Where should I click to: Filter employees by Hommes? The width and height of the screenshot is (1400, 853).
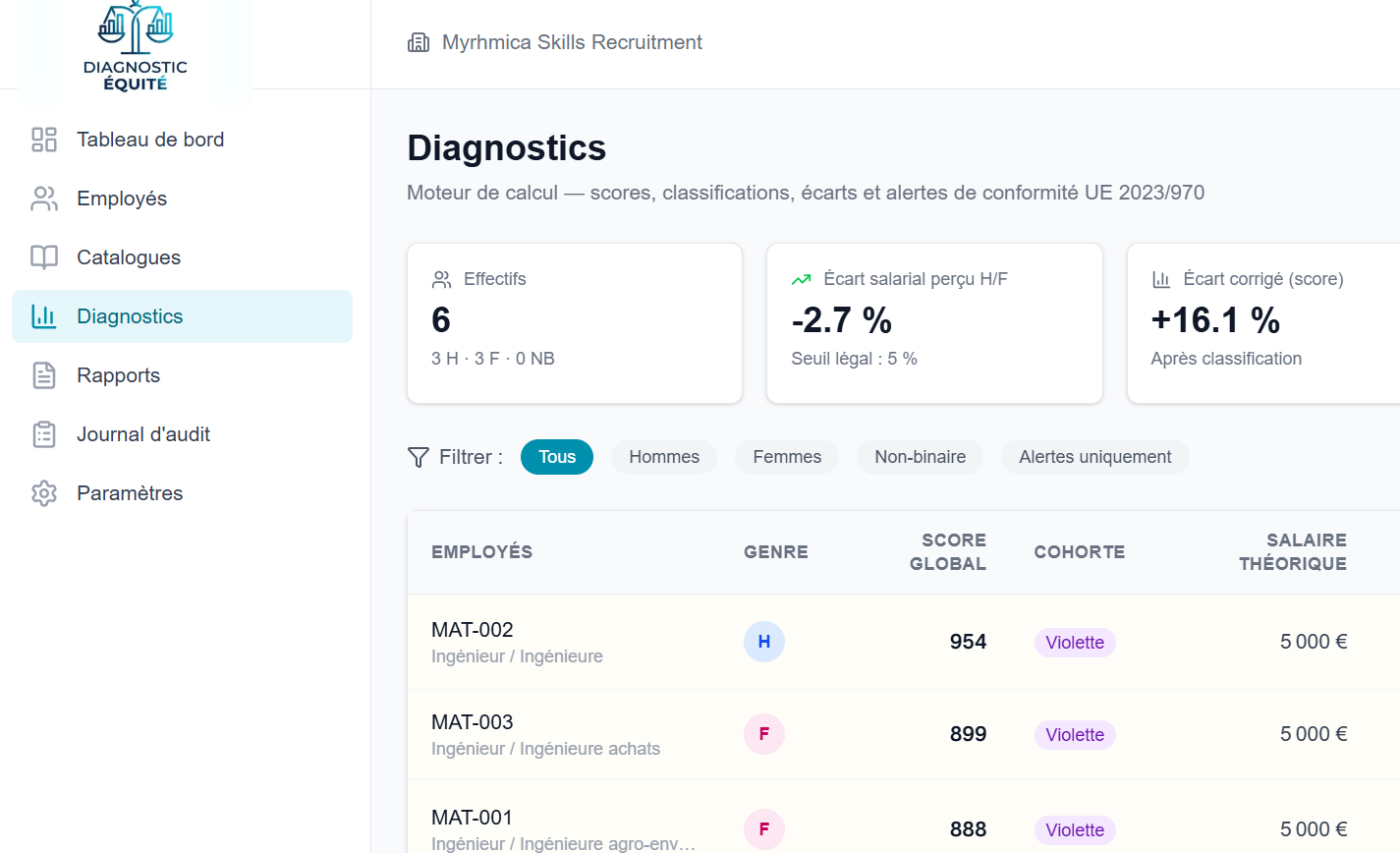pyautogui.click(x=664, y=457)
